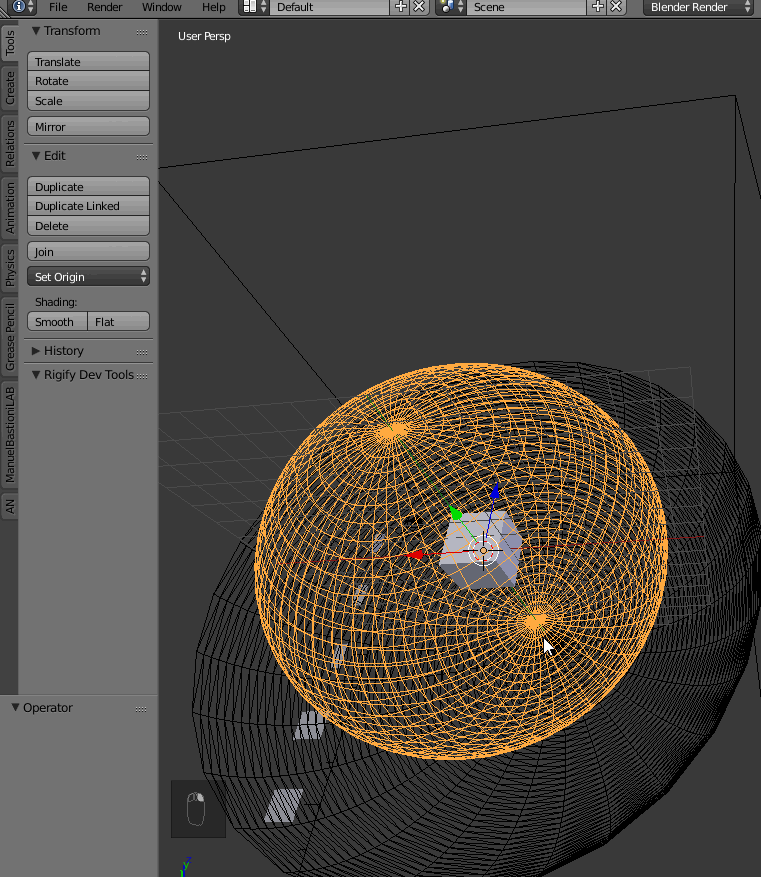Click the blue Z-axis manipulator arrow

495,491
